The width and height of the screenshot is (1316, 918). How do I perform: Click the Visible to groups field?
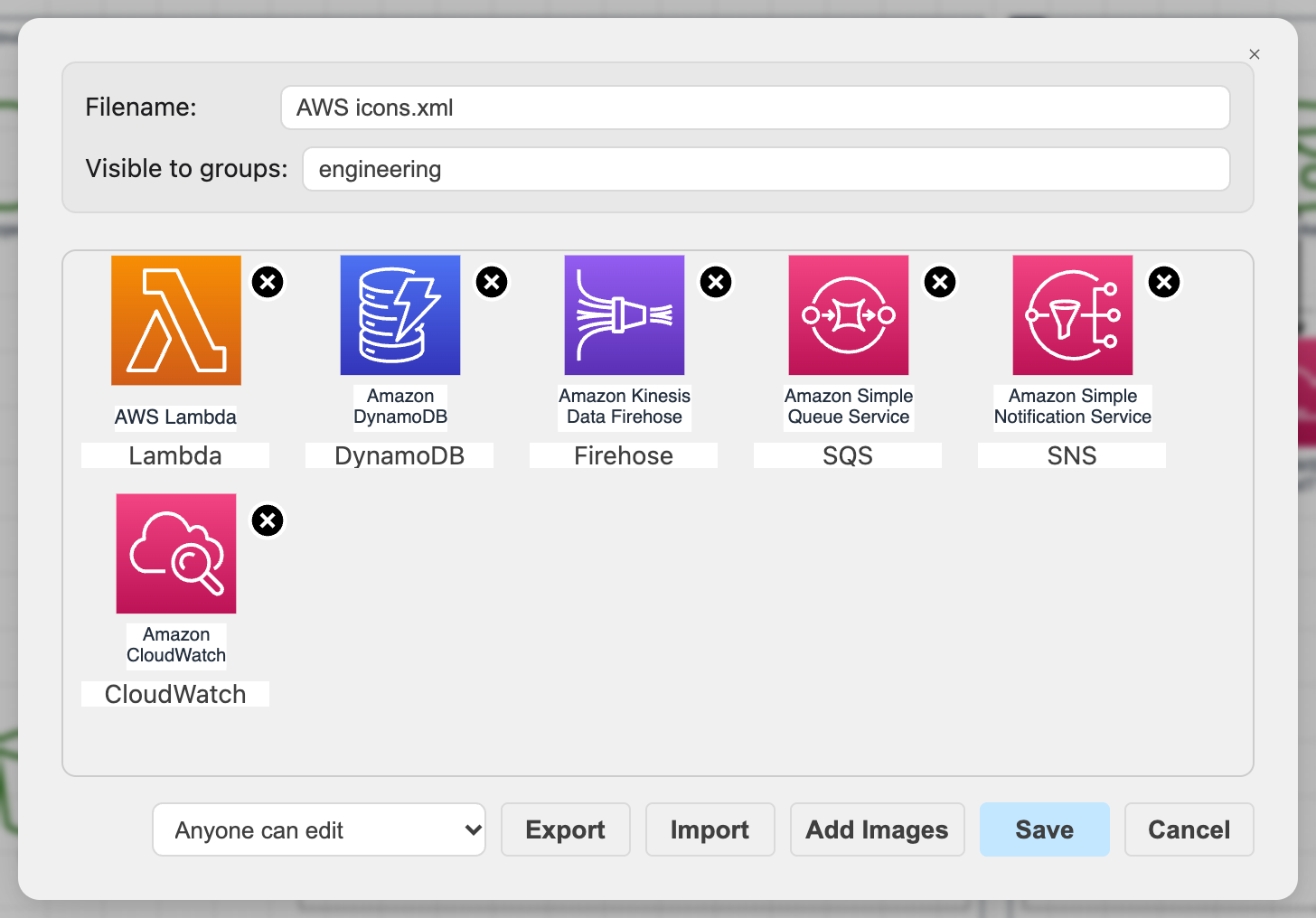(766, 169)
